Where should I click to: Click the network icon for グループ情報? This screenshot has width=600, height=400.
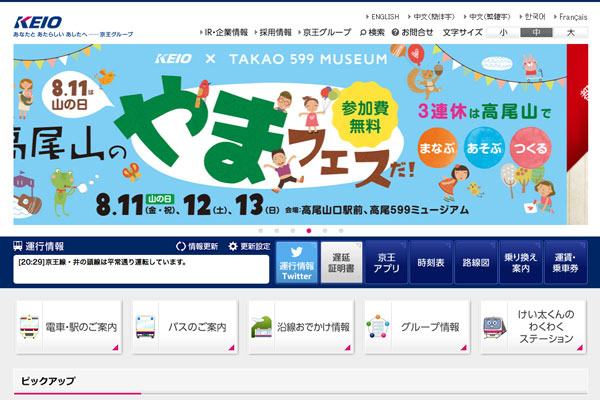378,327
